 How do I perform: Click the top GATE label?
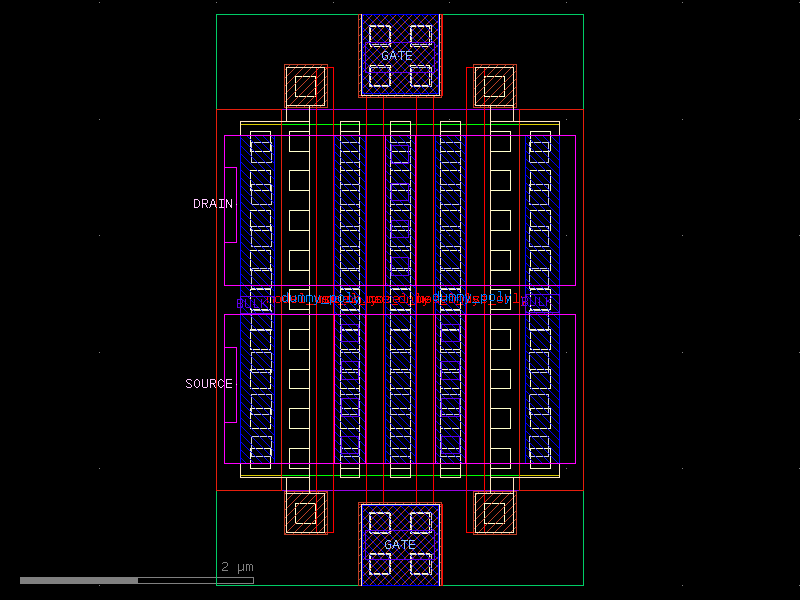click(397, 57)
